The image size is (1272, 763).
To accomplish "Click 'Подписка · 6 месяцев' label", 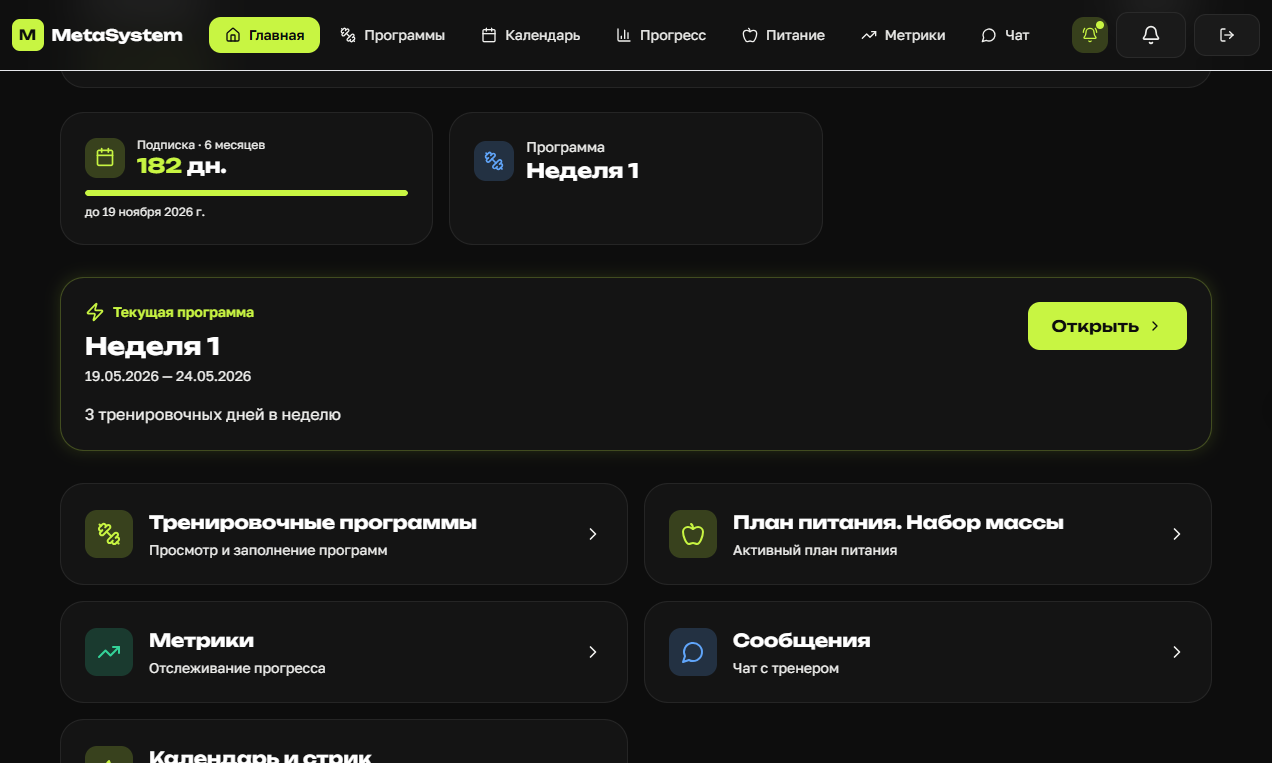I will pos(201,145).
